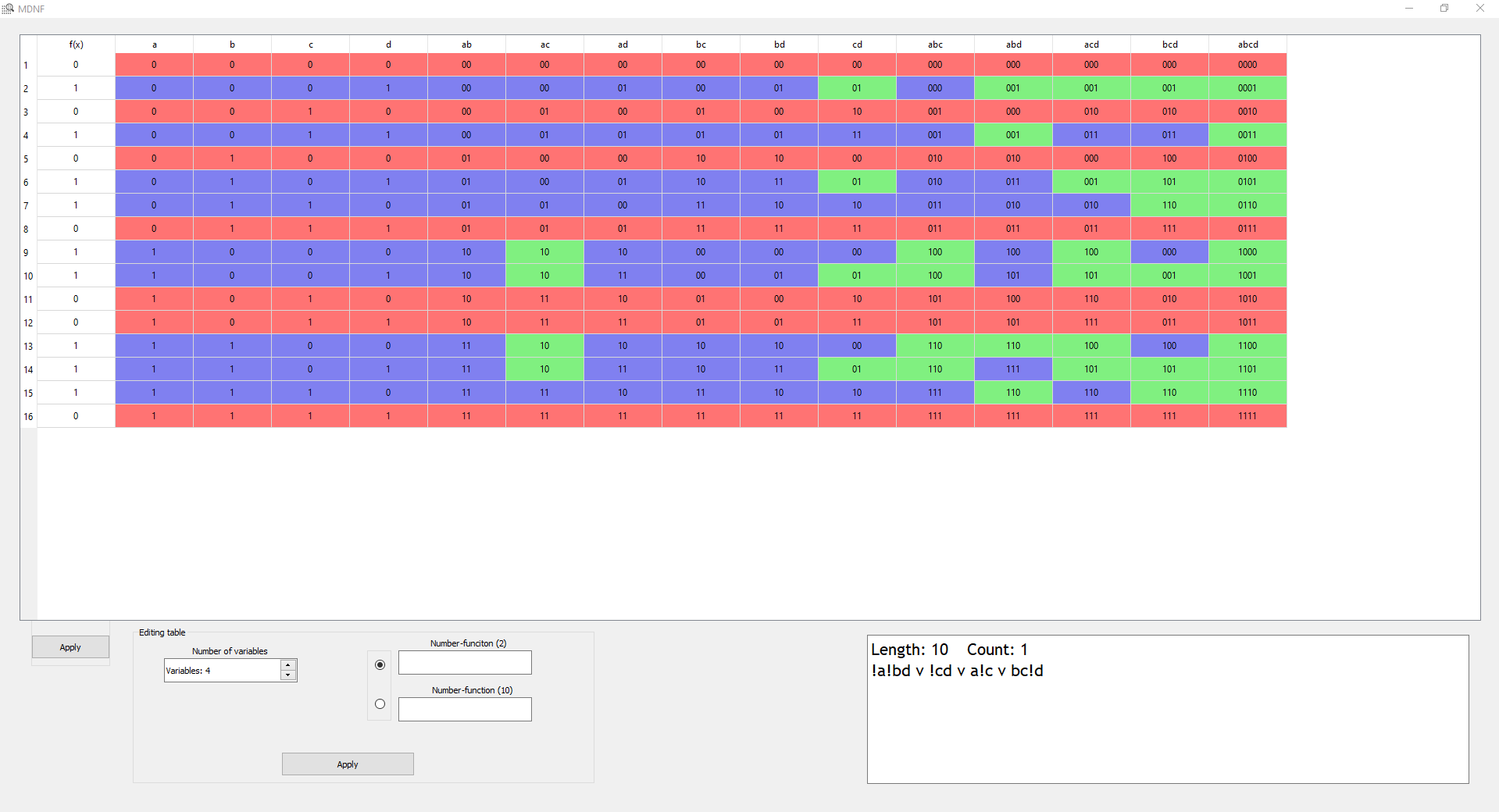Viewport: 1499px width, 812px height.
Task: Click green 'bcd' cell 110 in row 7
Action: tap(1169, 205)
